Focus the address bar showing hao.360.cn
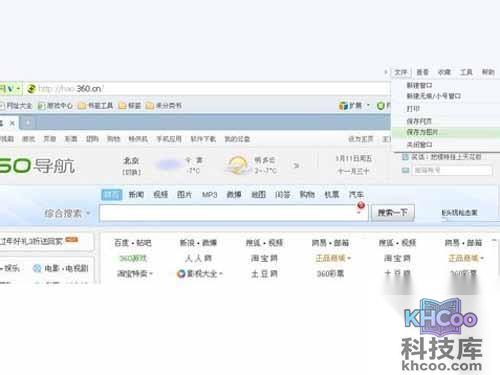 [213, 89]
